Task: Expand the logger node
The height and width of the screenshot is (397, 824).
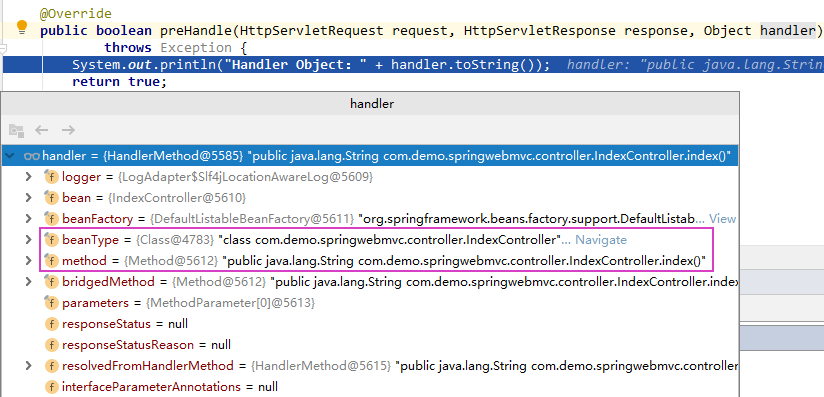Action: [28, 177]
